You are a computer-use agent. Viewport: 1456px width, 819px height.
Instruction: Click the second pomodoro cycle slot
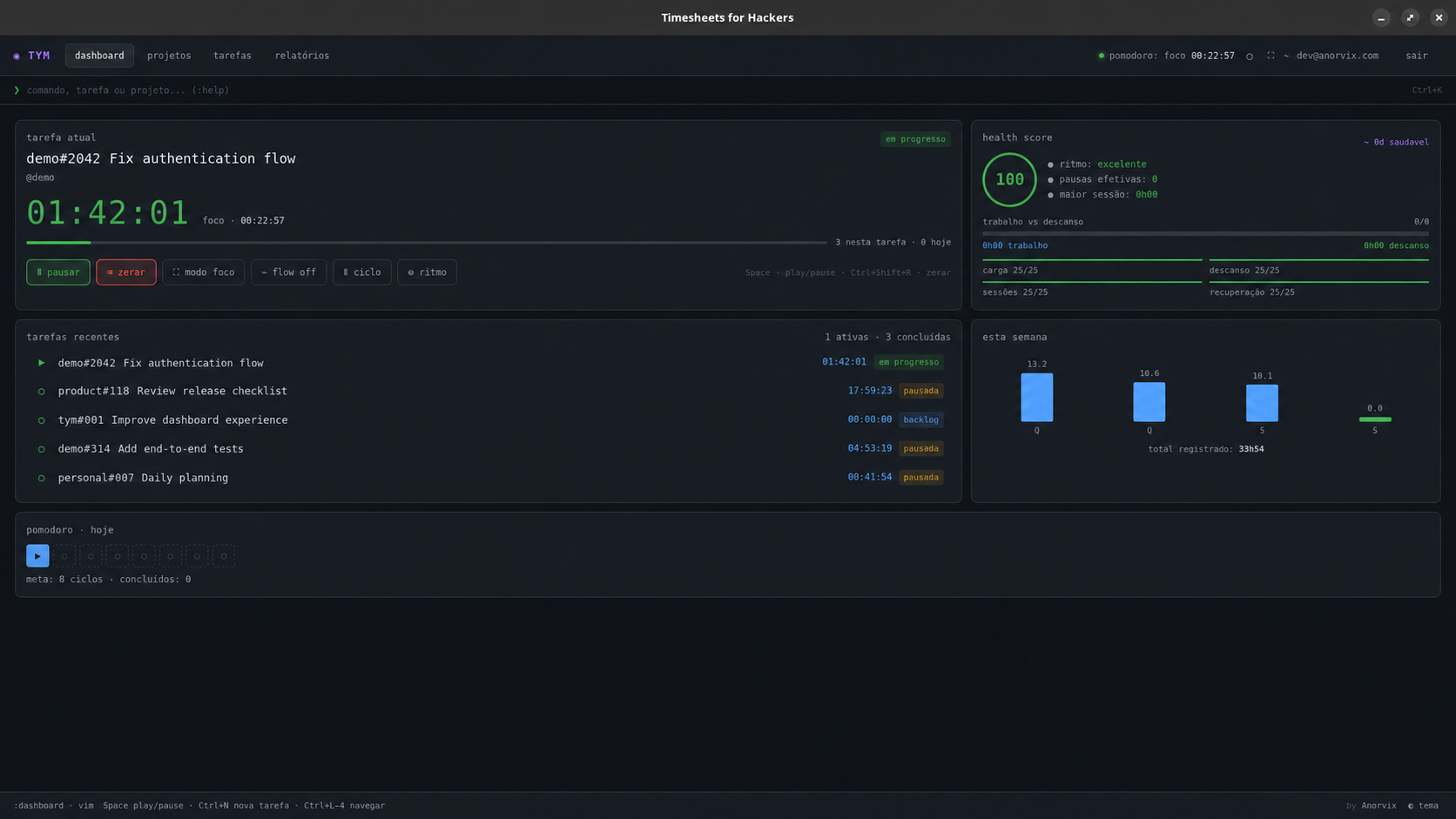pyautogui.click(x=64, y=556)
